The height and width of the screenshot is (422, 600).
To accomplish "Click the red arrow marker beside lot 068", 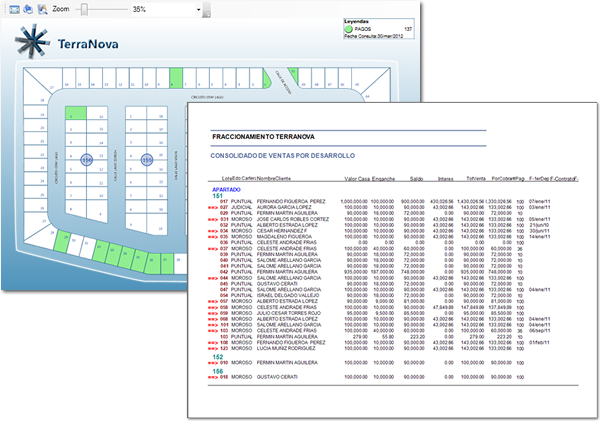I will click(212, 319).
